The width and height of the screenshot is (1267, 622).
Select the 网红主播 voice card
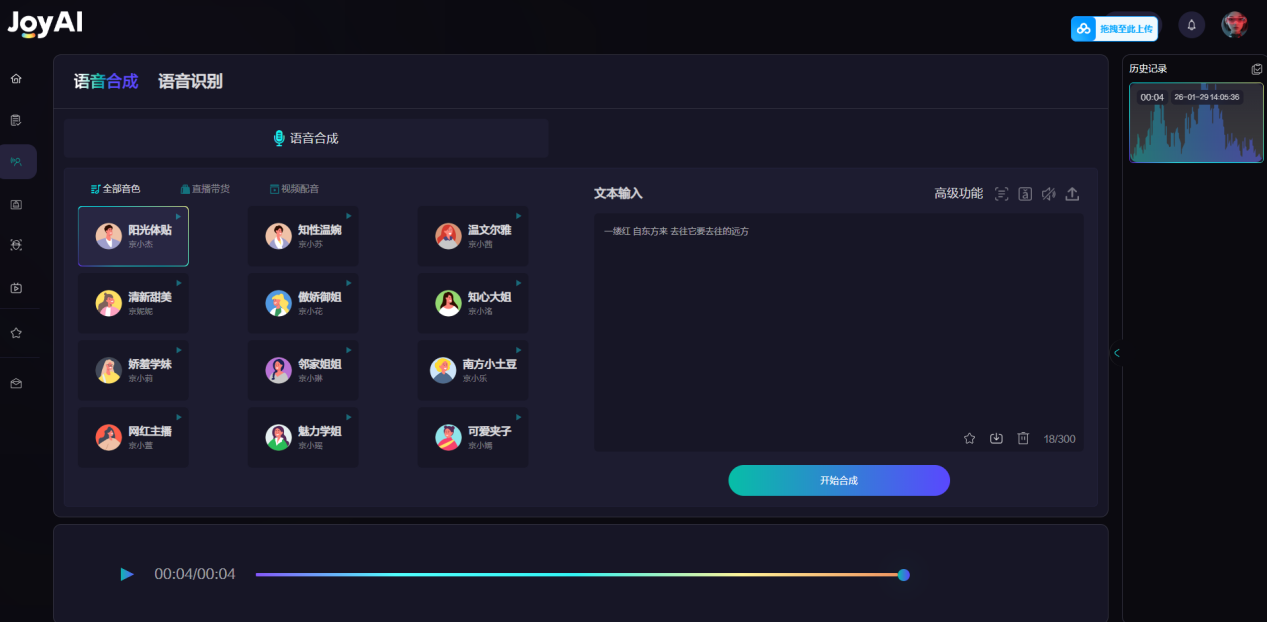(133, 437)
